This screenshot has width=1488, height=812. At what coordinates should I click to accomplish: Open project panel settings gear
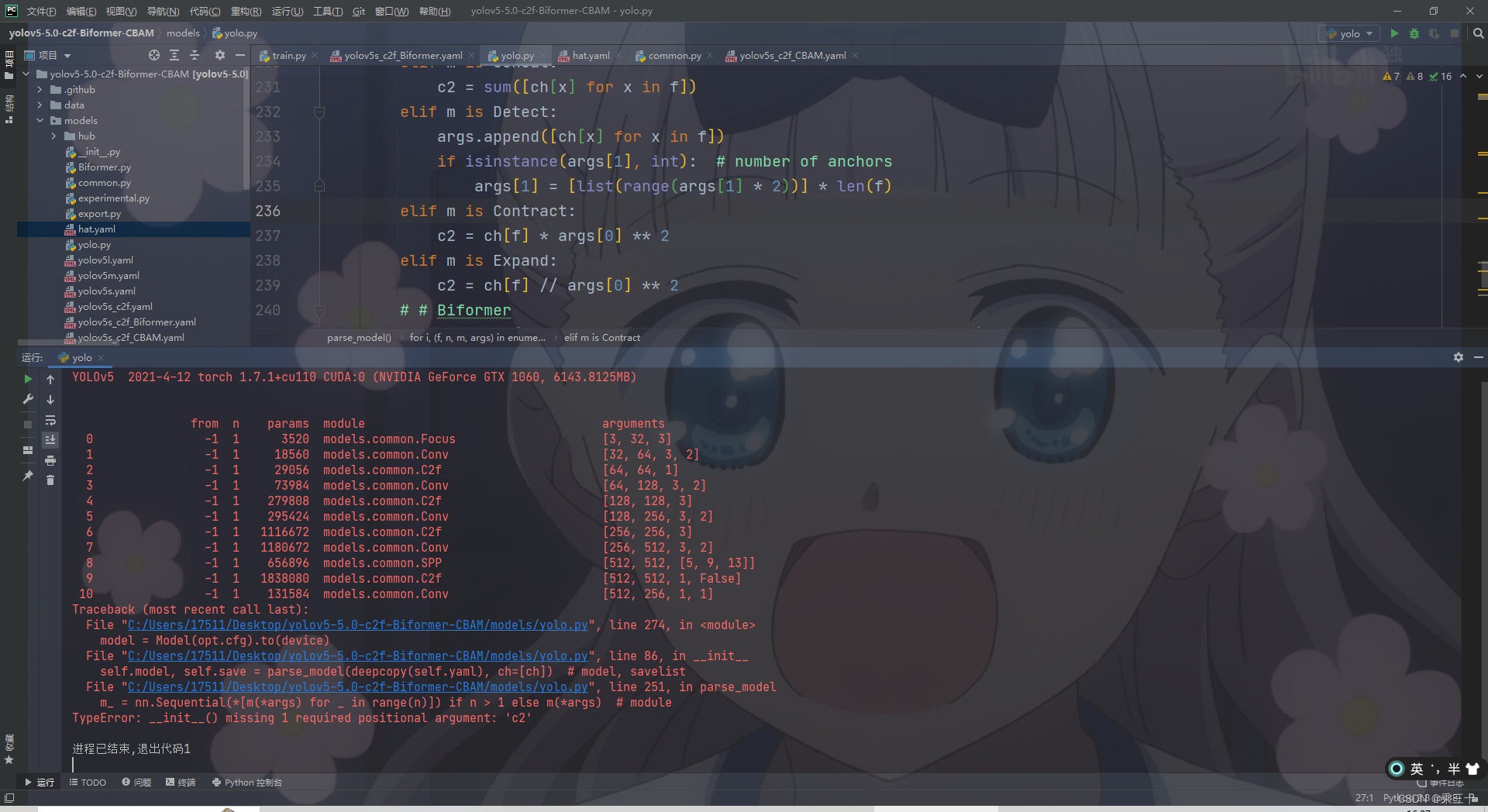click(x=220, y=55)
